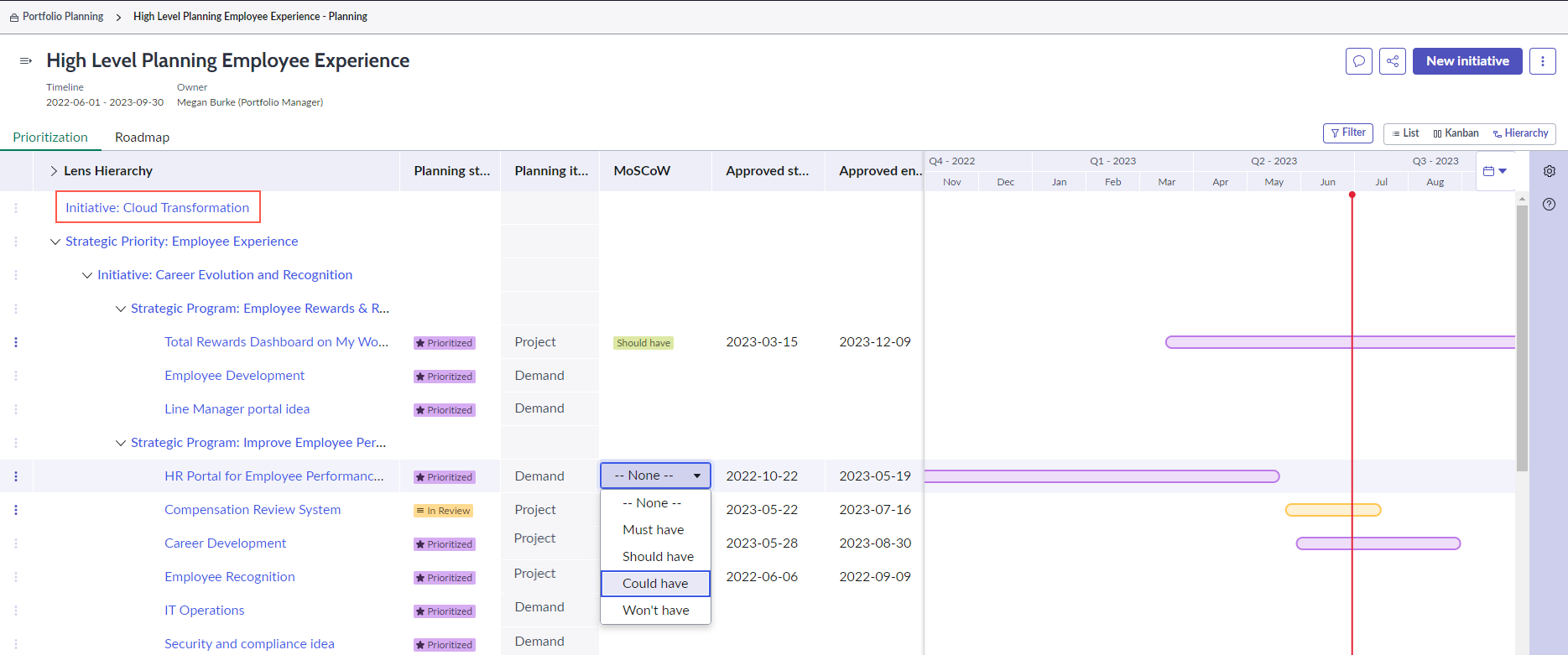Click the vertical scrollbar of the Gantt
Image resolution: width=1568 pixels, height=655 pixels.
pos(1522,338)
